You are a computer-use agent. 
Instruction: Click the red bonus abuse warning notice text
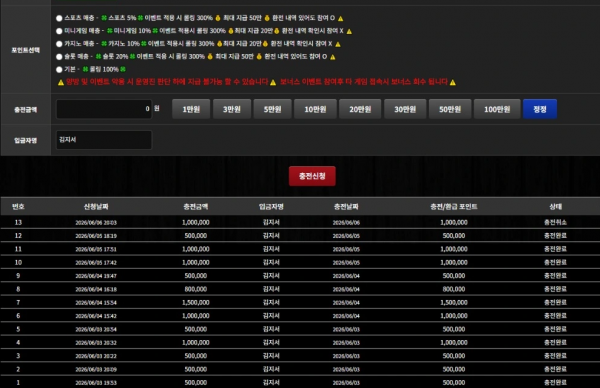pos(257,82)
